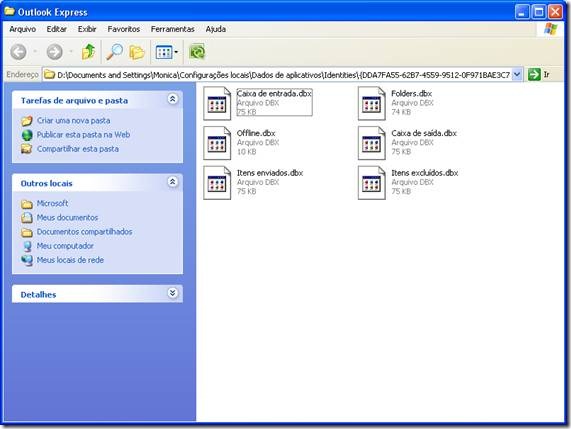
Task: Click the Tarefas de arquivo e pasta header
Action: 74,101
